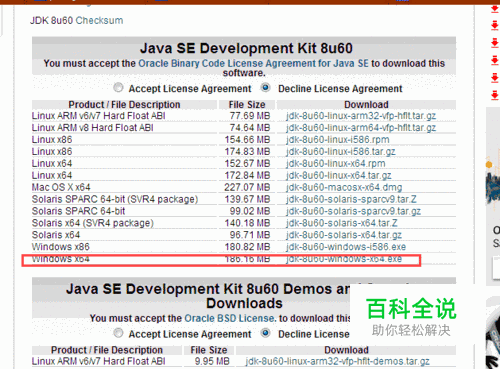Download jdk-8u60-solaris-sparcv9.tar.gz

tap(353, 211)
